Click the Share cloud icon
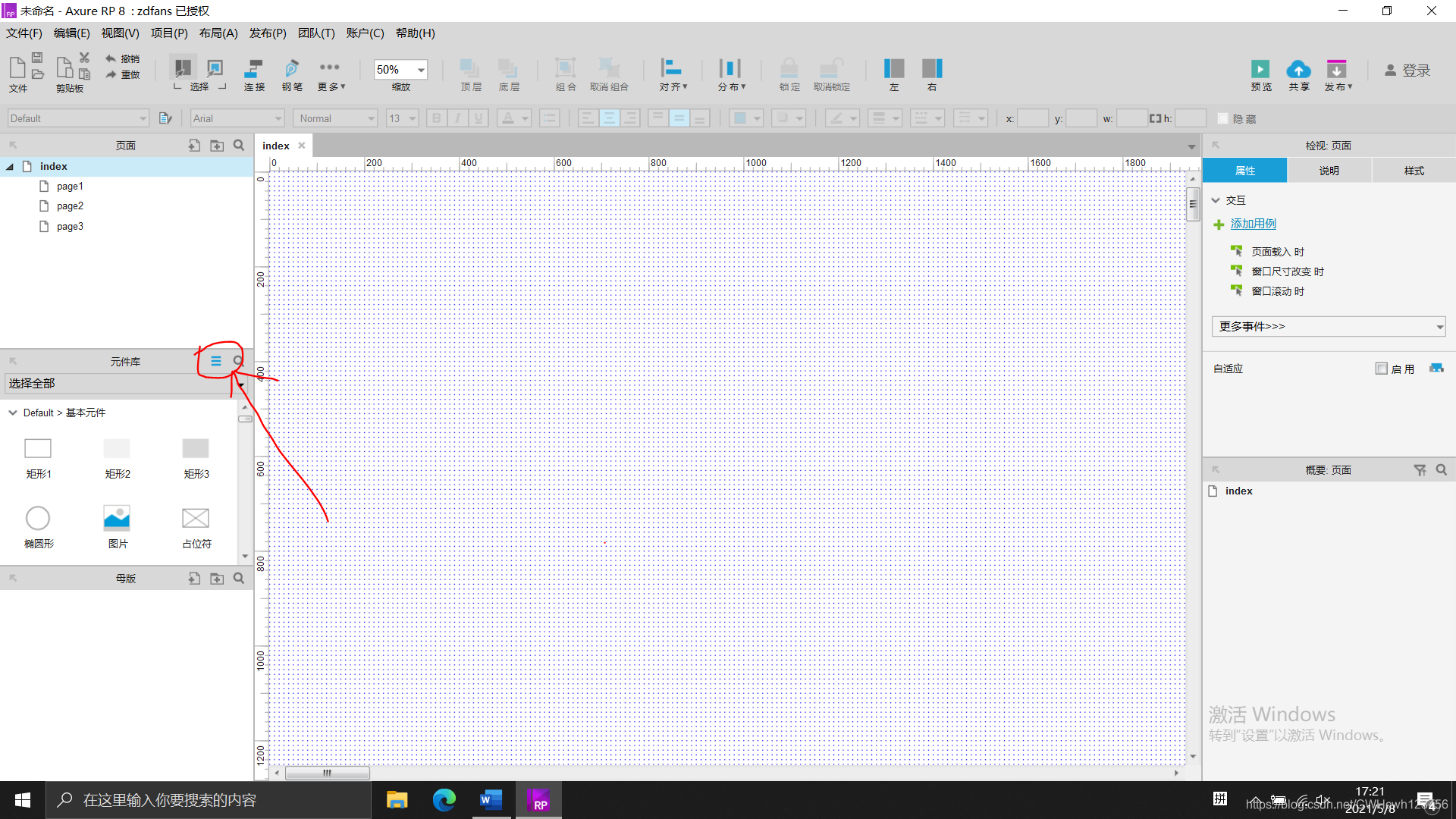The width and height of the screenshot is (1456, 819). tap(1298, 70)
